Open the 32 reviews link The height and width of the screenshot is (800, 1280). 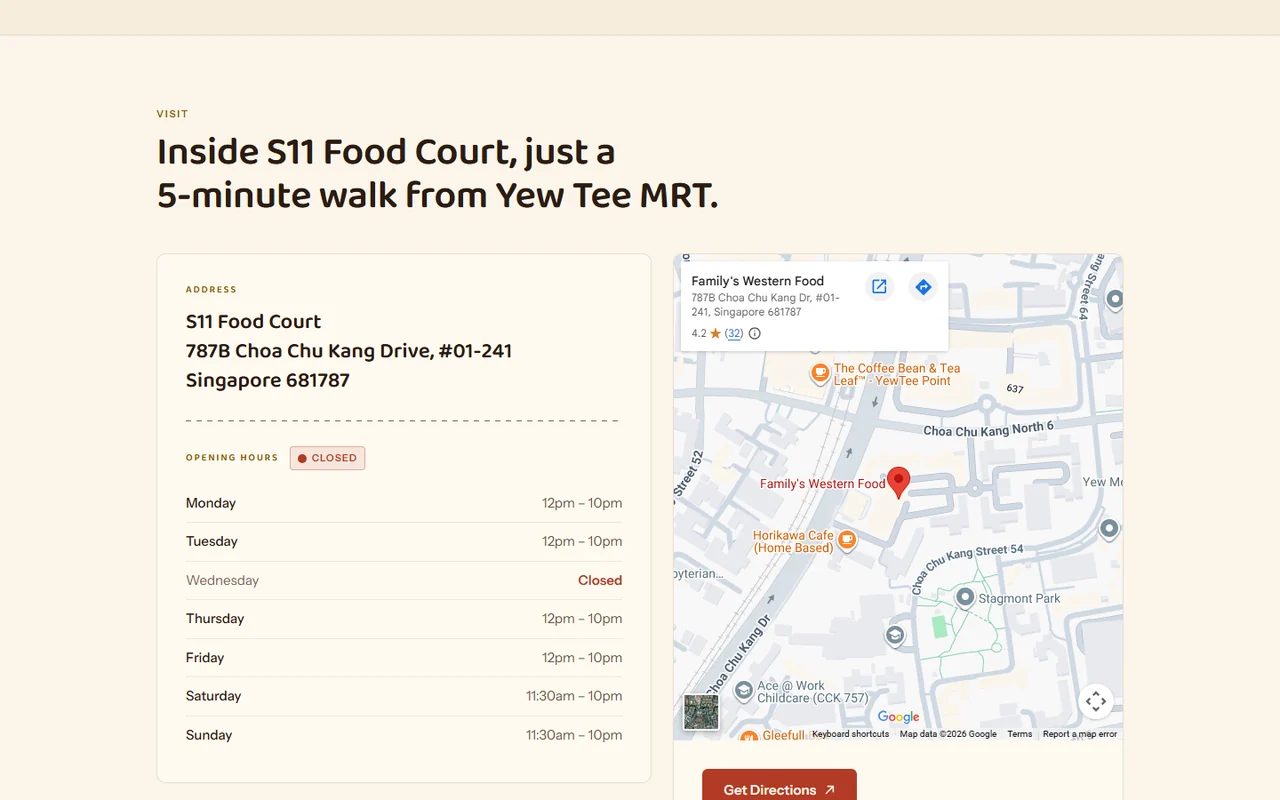[x=734, y=334]
